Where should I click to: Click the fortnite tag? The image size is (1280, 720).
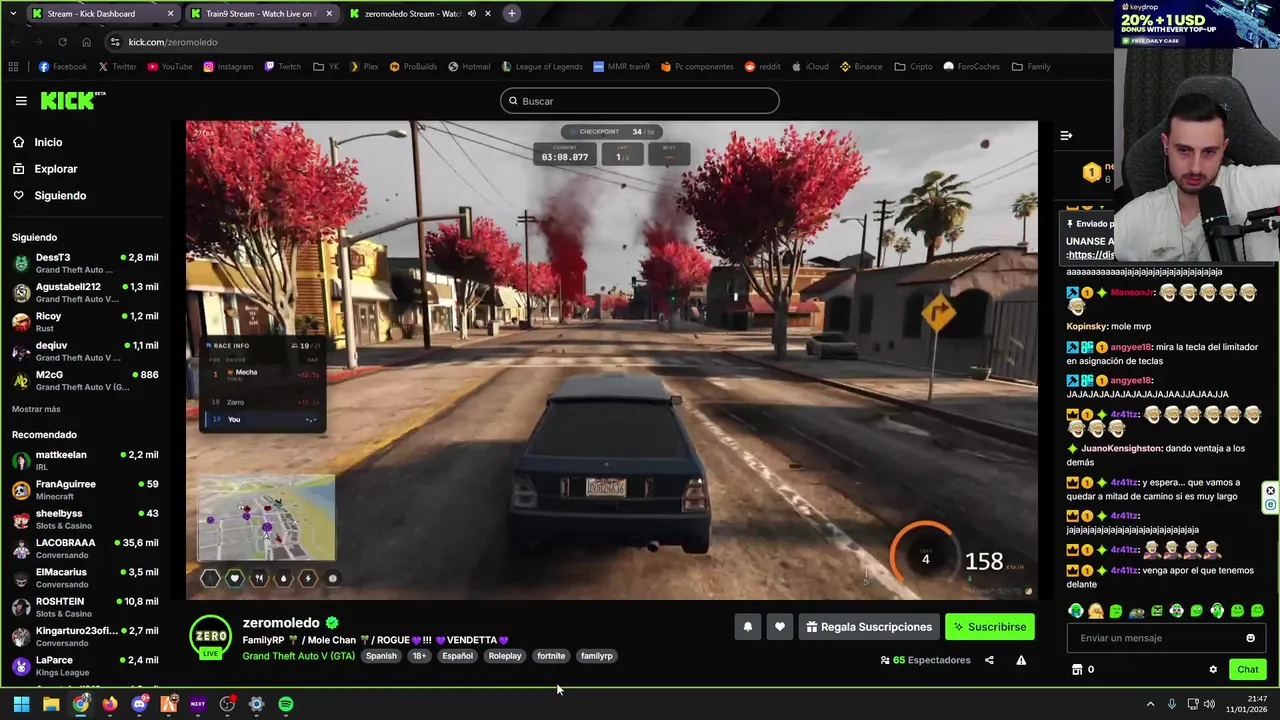pyautogui.click(x=551, y=656)
